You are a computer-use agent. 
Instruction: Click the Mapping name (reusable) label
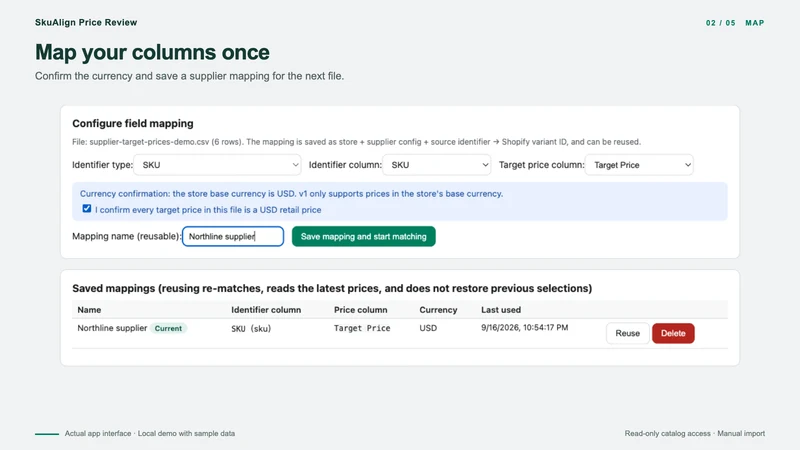coord(127,236)
